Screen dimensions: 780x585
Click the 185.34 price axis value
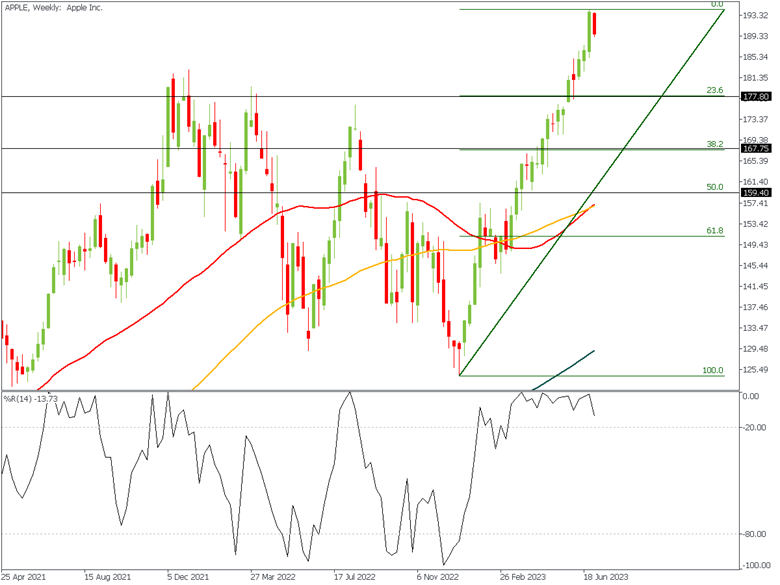[x=755, y=57]
